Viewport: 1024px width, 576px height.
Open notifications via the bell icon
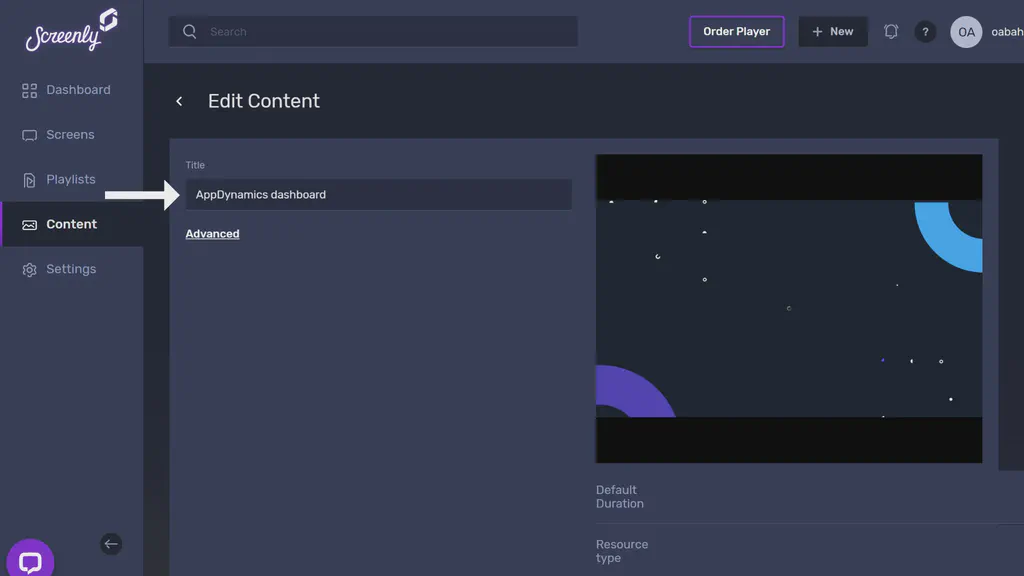click(890, 31)
